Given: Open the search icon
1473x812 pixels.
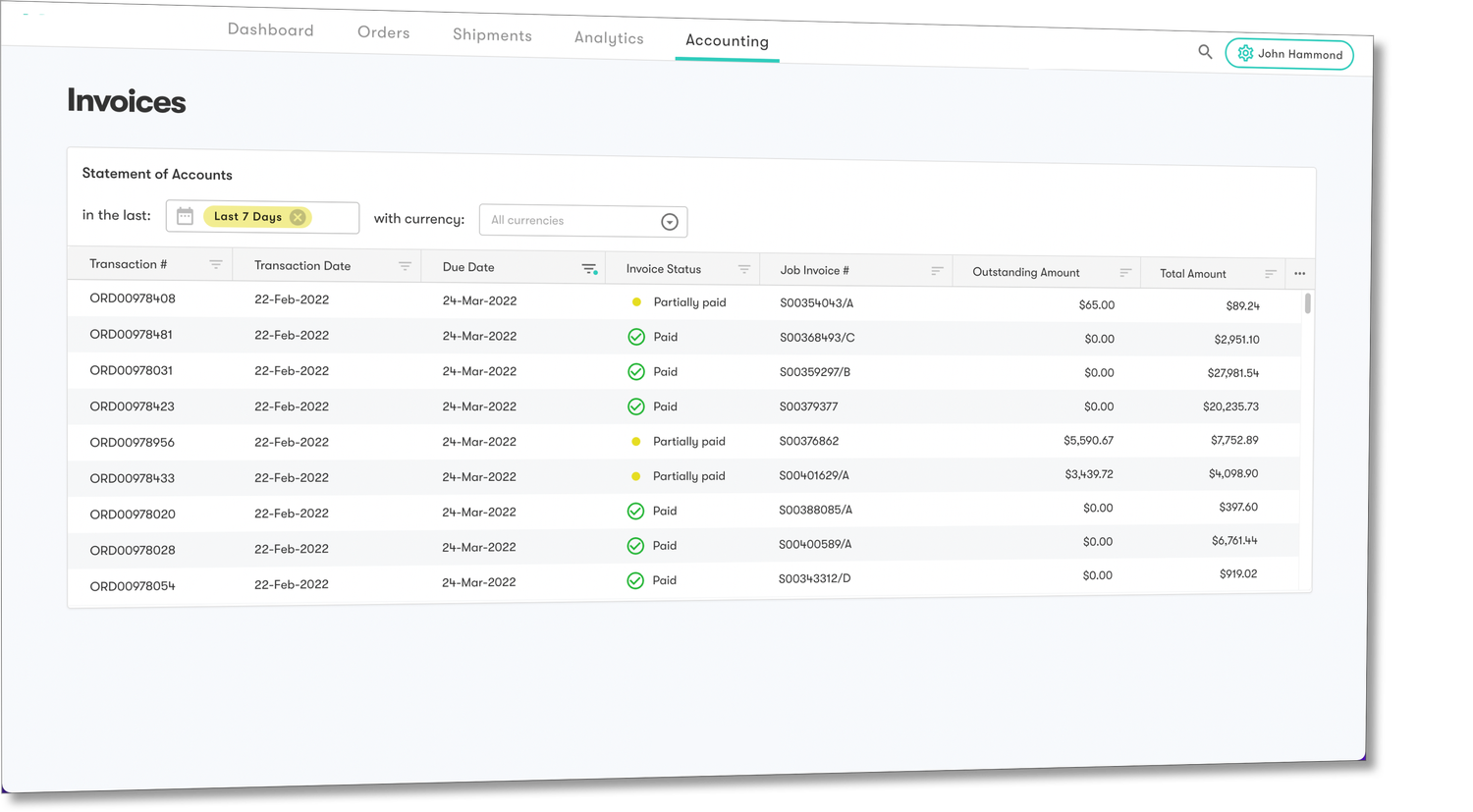Looking at the screenshot, I should 1205,51.
